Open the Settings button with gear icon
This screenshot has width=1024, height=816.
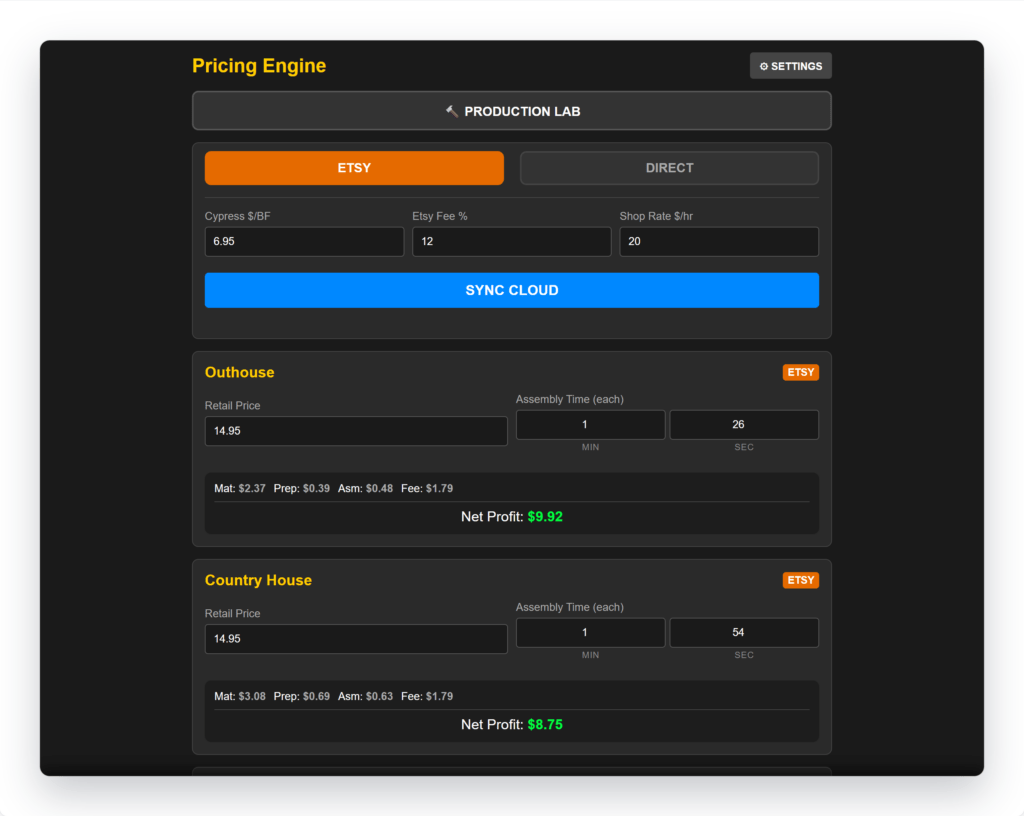[790, 66]
